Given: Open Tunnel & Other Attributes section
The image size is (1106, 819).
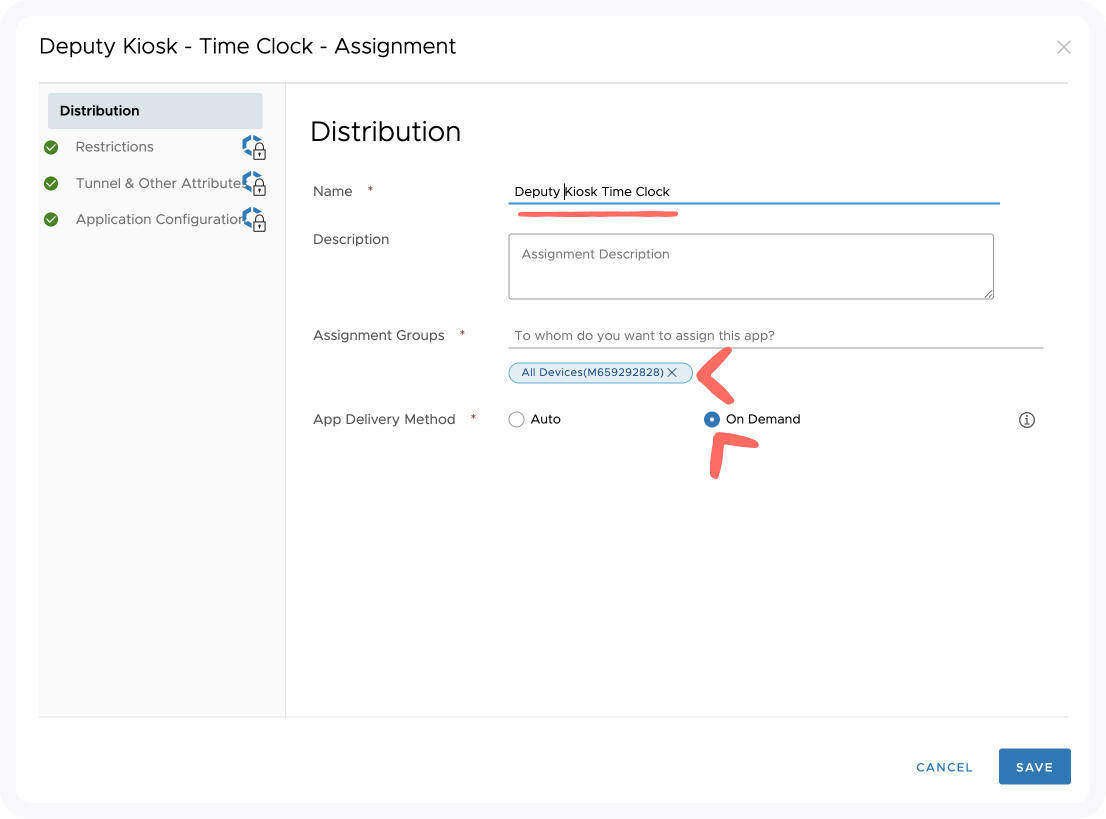Looking at the screenshot, I should (158, 183).
